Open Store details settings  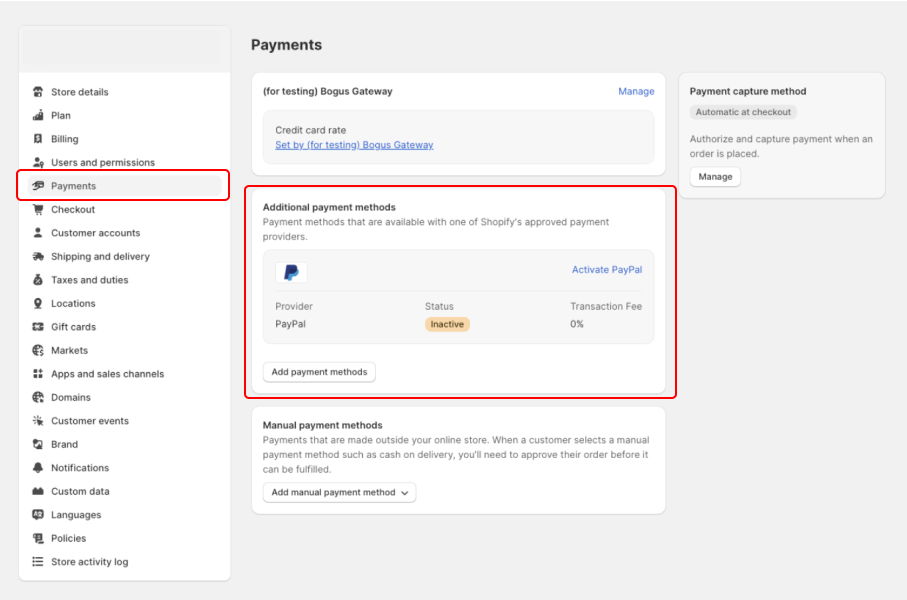tap(79, 92)
